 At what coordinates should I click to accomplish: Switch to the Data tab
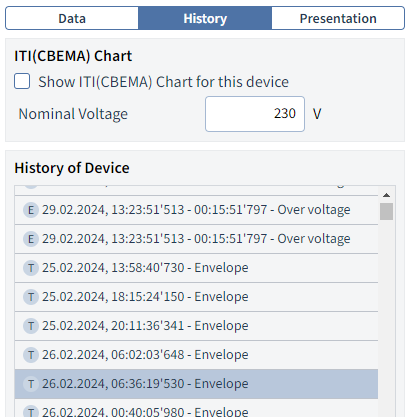[x=72, y=18]
